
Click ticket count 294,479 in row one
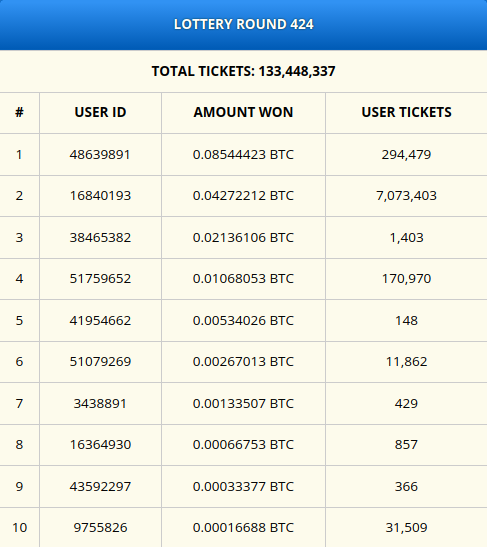point(406,155)
